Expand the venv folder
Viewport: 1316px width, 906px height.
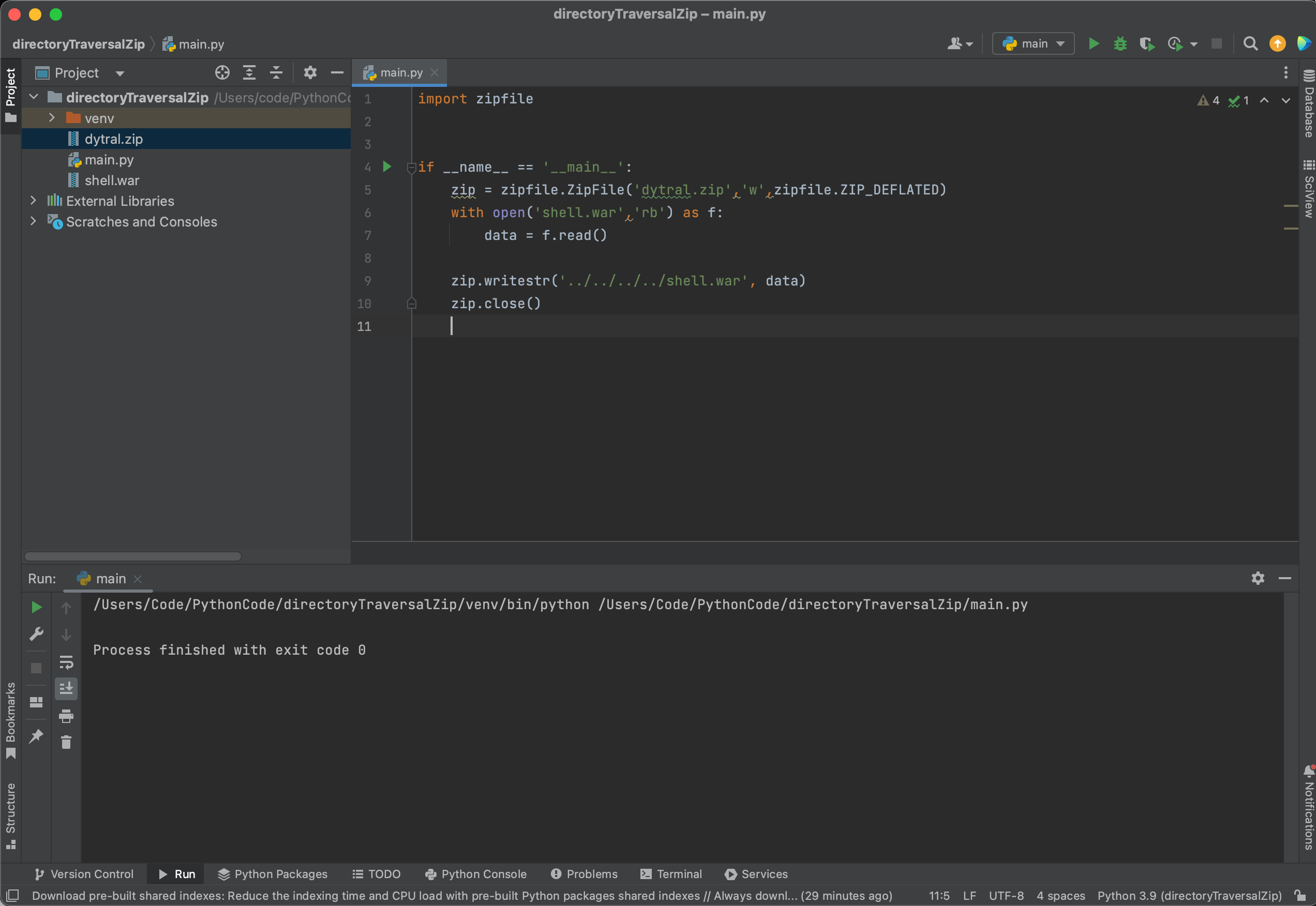tap(52, 117)
